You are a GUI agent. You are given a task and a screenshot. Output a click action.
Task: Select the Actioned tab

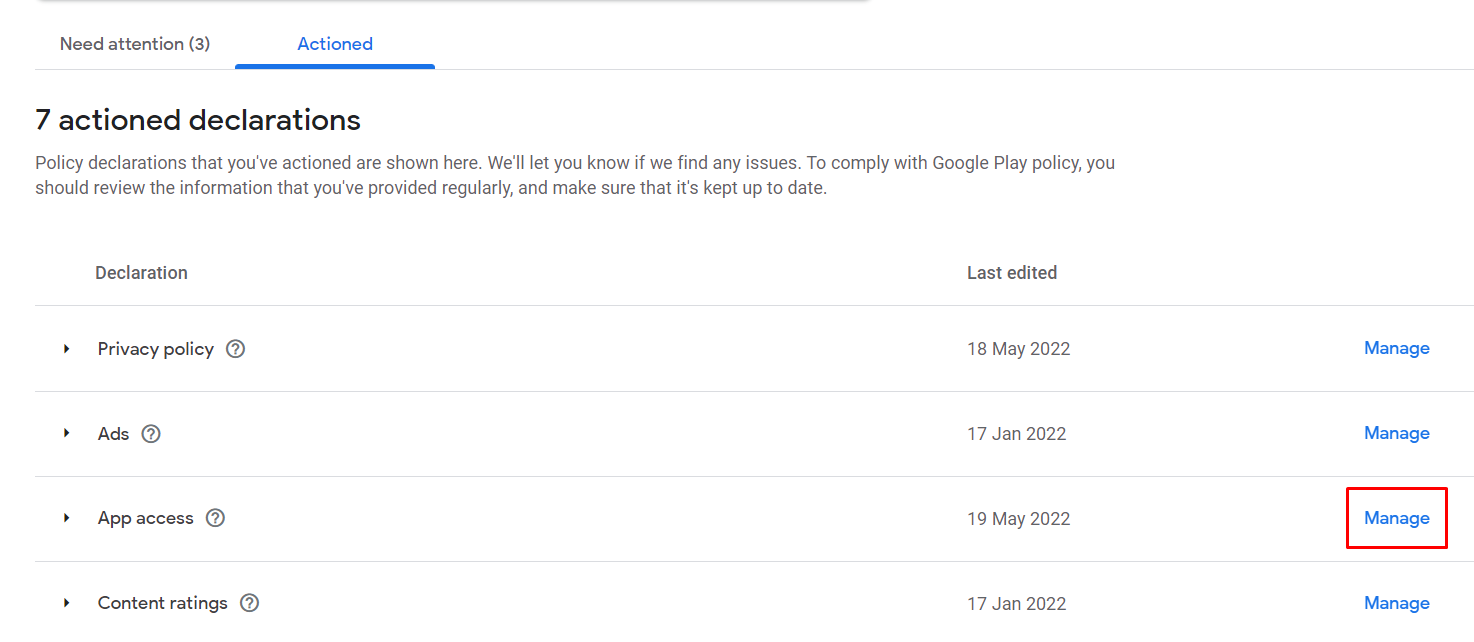(335, 44)
